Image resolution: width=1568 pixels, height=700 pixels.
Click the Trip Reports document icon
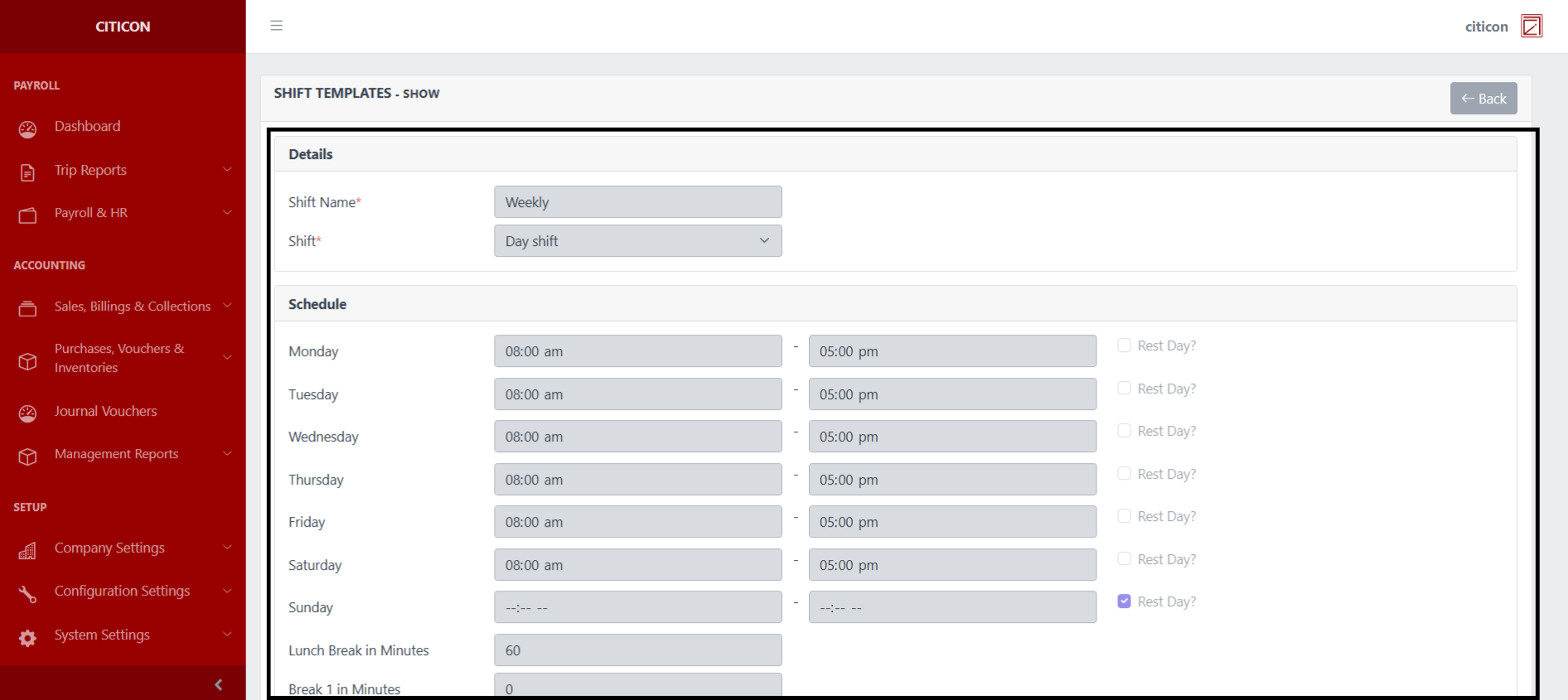coord(27,172)
